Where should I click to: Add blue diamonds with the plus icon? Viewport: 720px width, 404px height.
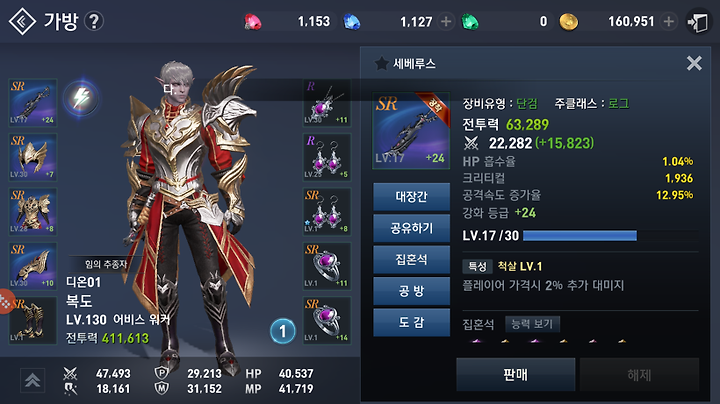[x=445, y=22]
